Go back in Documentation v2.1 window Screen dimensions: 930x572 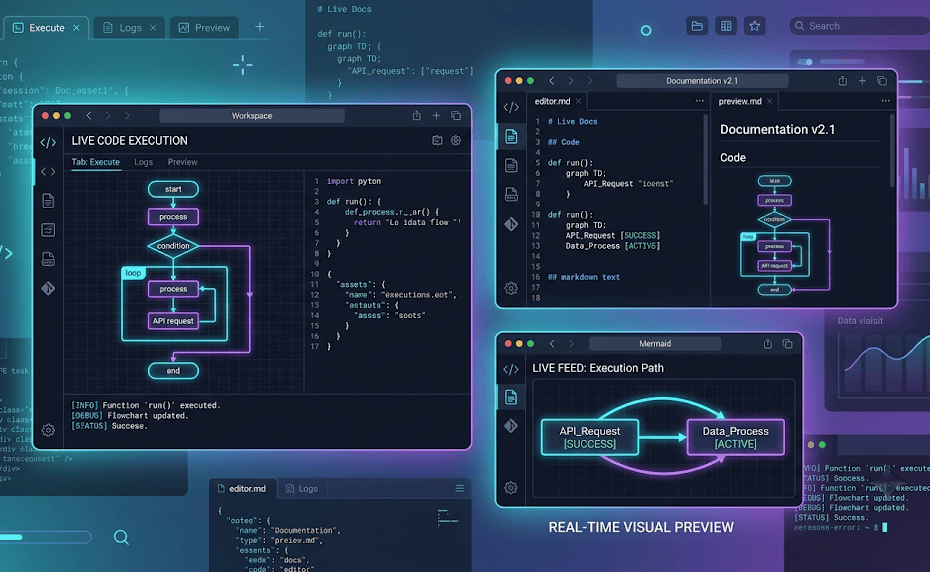[x=552, y=81]
